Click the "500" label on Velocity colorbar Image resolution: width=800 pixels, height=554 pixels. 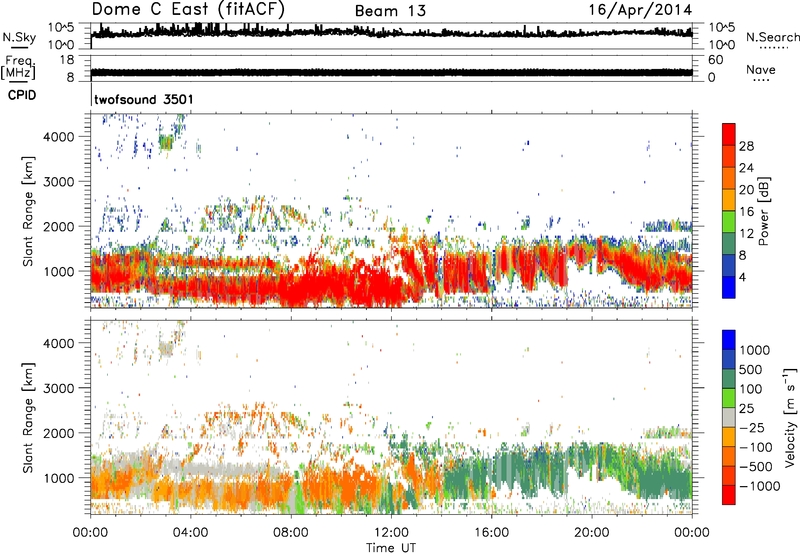click(750, 370)
